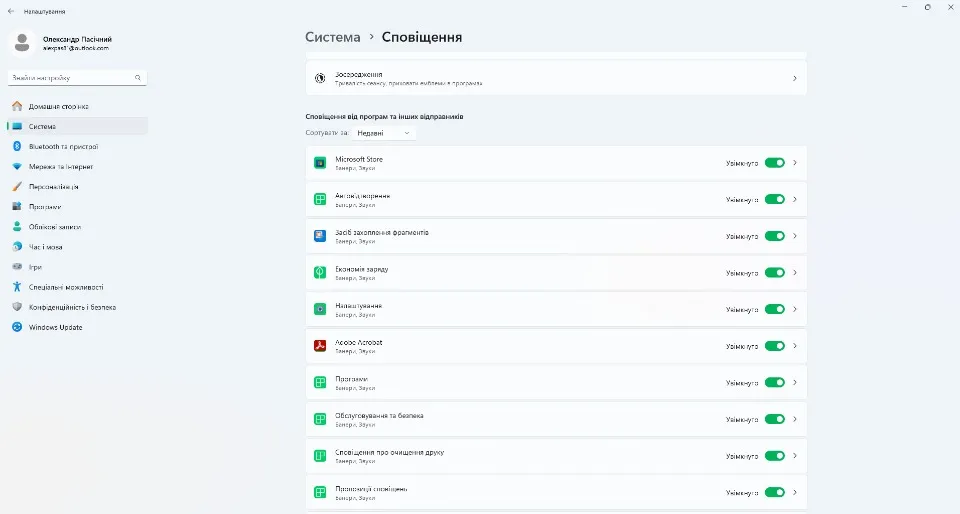Click the Зосередження focus icon
The height and width of the screenshot is (514, 960).
click(x=320, y=78)
